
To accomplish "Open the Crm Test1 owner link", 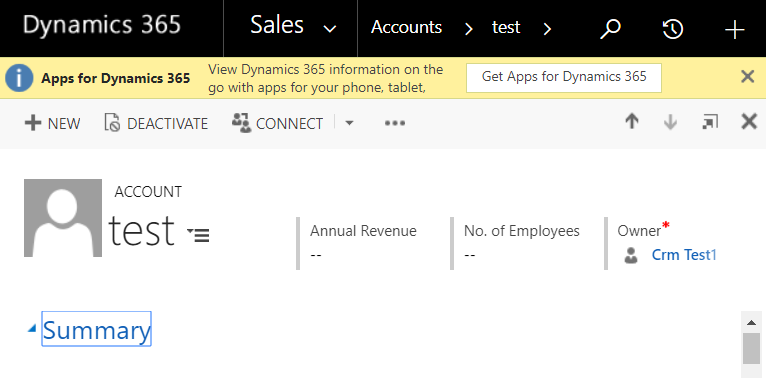I will 684,255.
